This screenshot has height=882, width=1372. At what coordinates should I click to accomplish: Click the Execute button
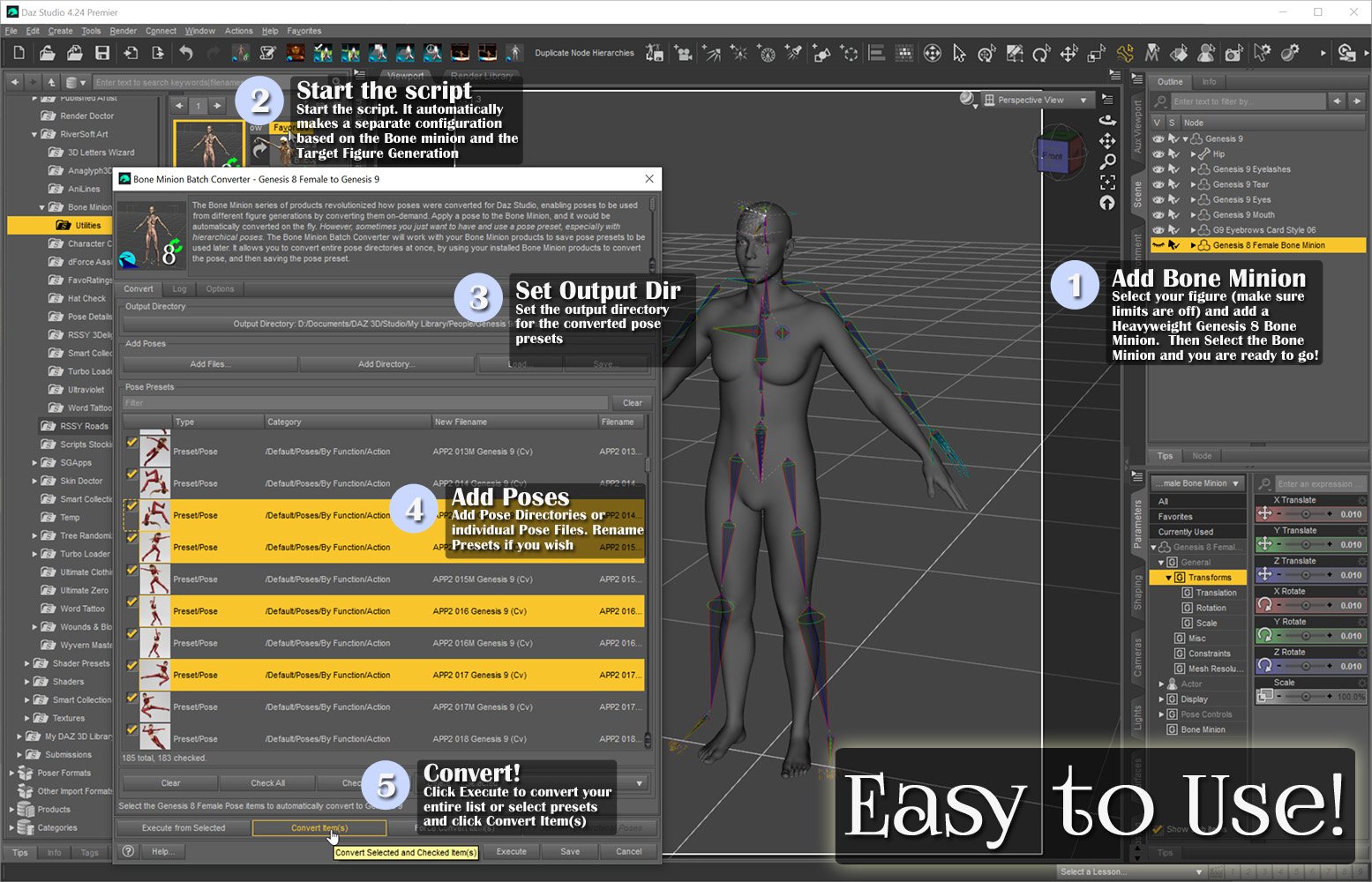click(512, 851)
